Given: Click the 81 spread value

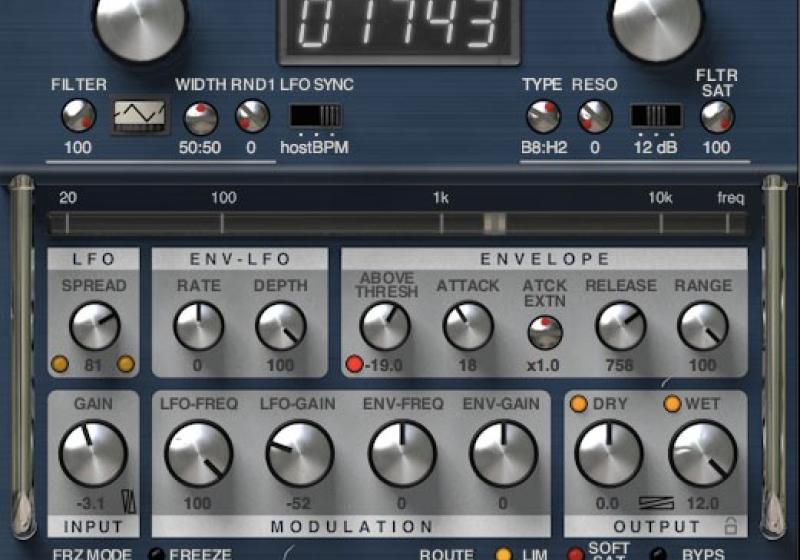Looking at the screenshot, I should coord(93,365).
